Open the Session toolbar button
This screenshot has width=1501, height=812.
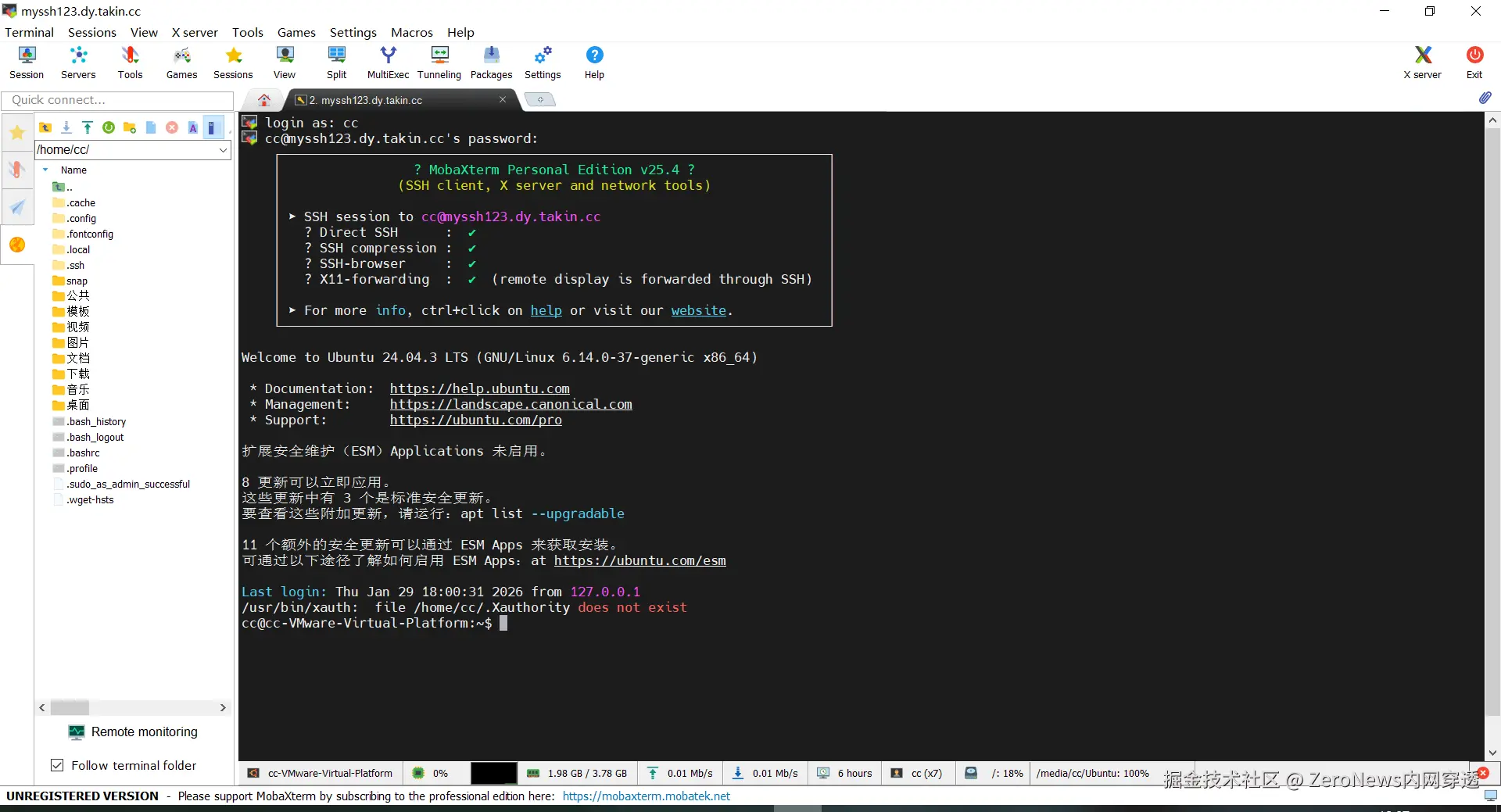coord(27,63)
